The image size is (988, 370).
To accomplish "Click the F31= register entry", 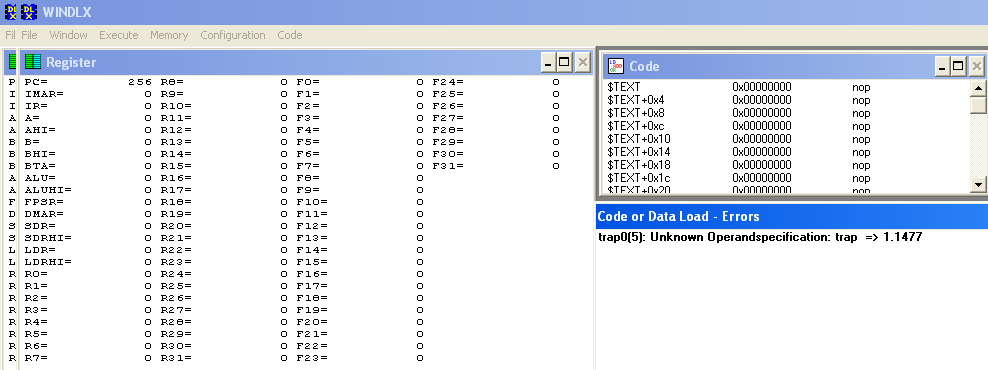I will pyautogui.click(x=497, y=166).
